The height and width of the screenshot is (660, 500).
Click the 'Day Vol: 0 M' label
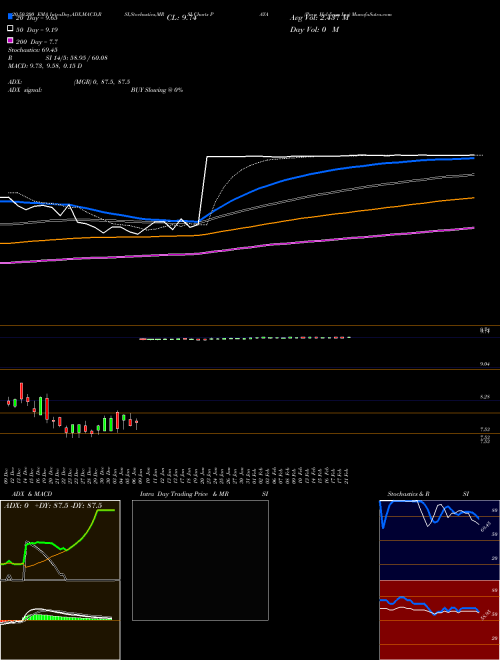(314, 30)
